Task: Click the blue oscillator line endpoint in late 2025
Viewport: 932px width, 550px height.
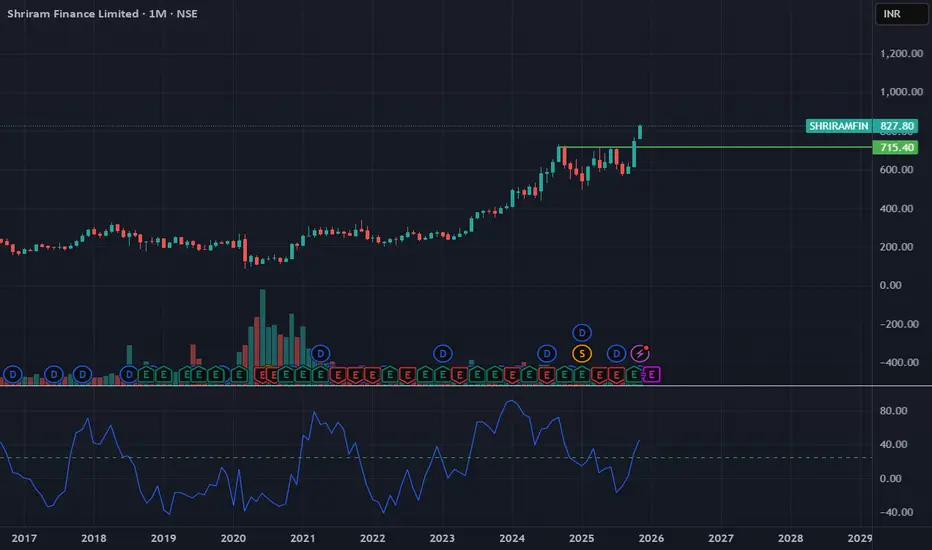Action: click(x=639, y=441)
